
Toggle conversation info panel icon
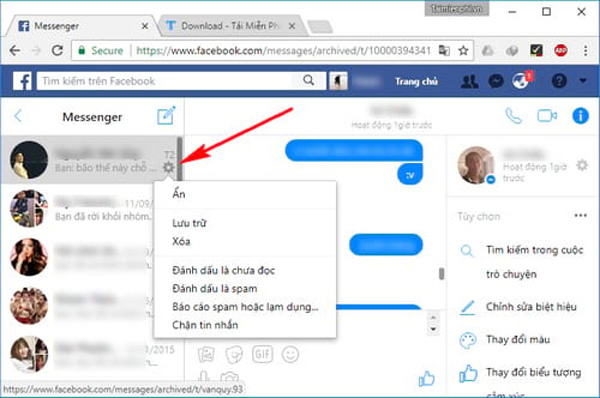[580, 116]
